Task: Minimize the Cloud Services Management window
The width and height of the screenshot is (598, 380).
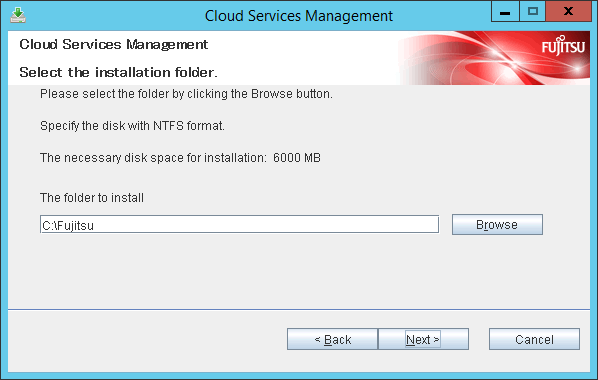Action: click(x=505, y=11)
